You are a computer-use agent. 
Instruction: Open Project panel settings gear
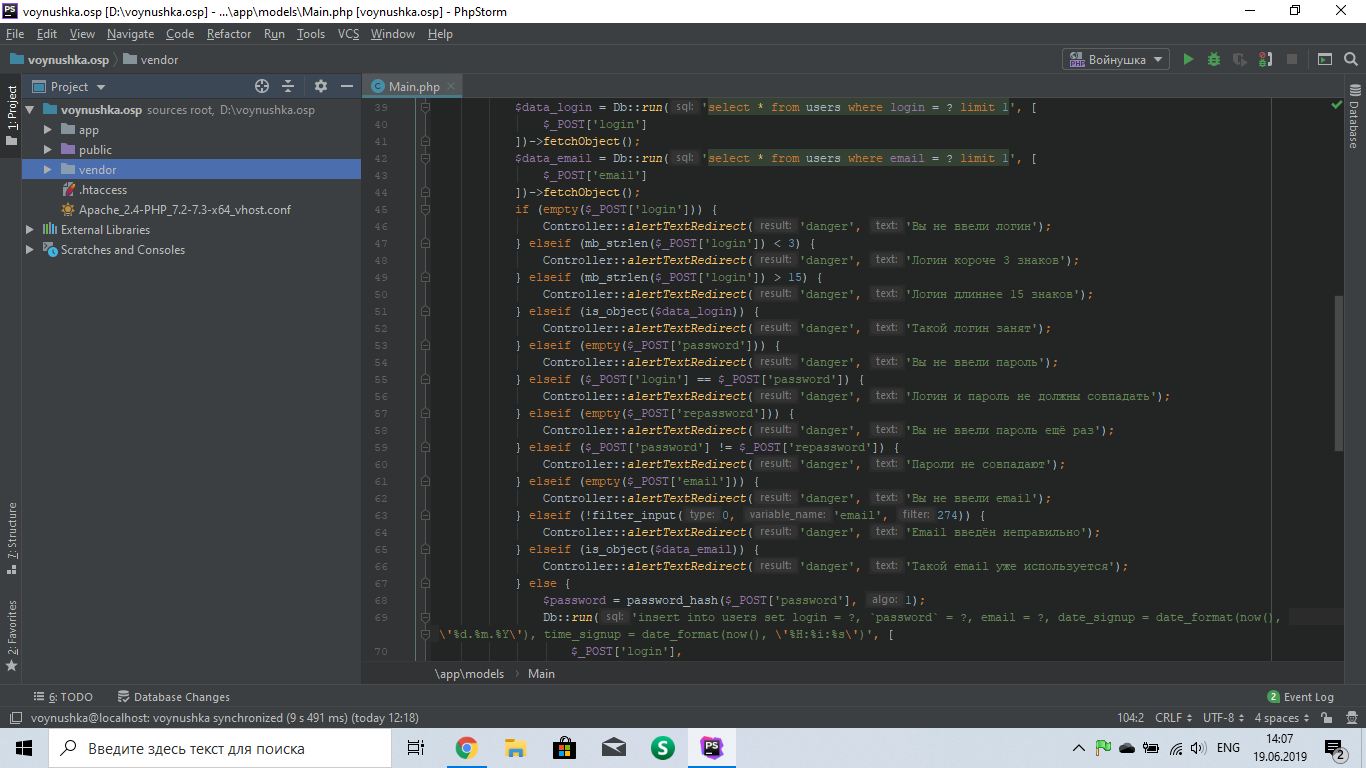[321, 87]
